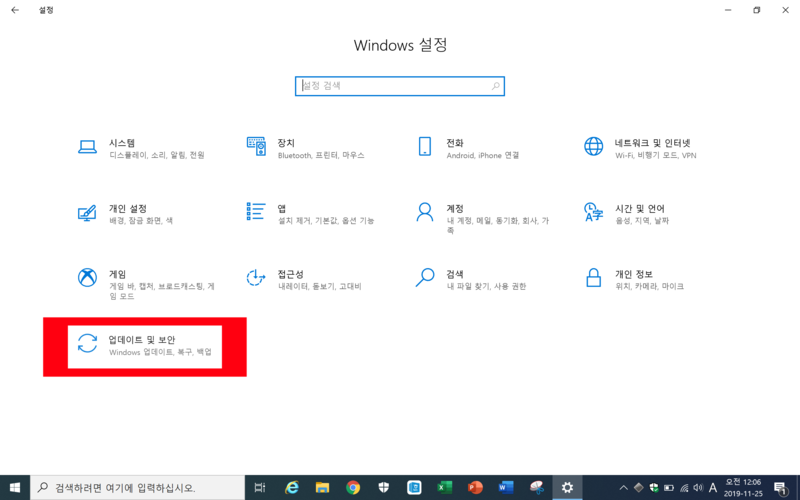
Task: Open the 전화 phone settings tile
Action: click(468, 148)
